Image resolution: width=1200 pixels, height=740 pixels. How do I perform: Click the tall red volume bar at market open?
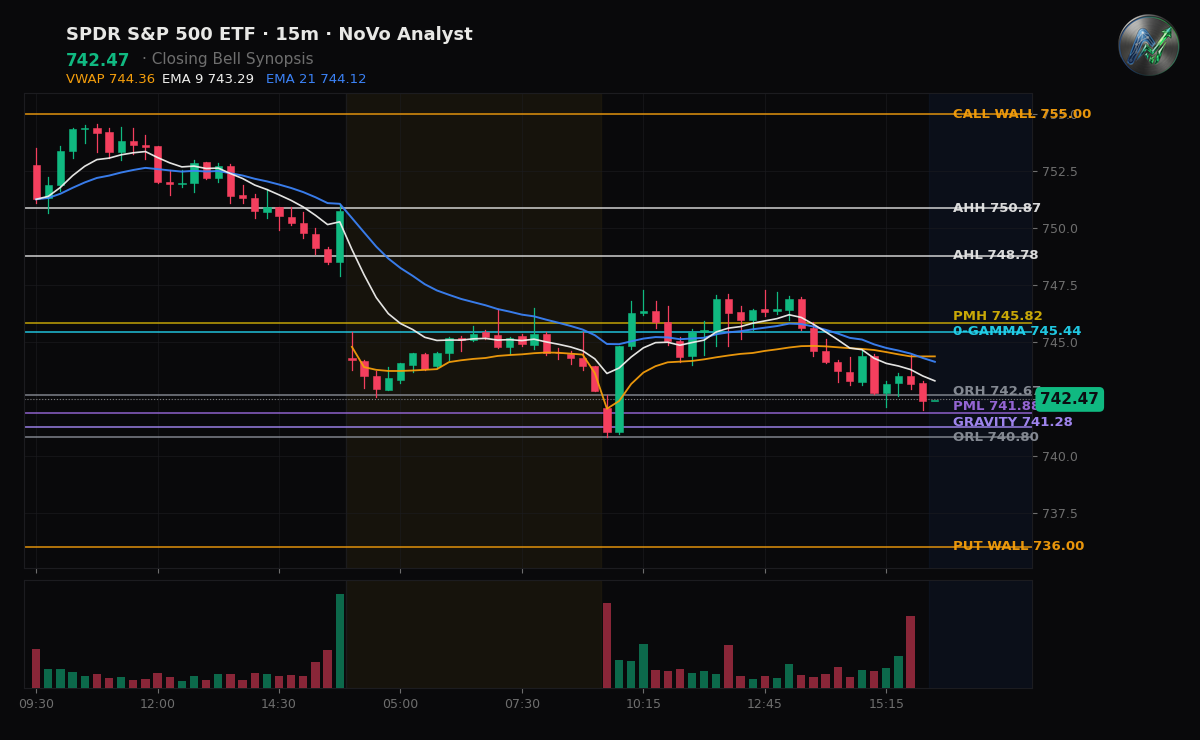tap(607, 645)
